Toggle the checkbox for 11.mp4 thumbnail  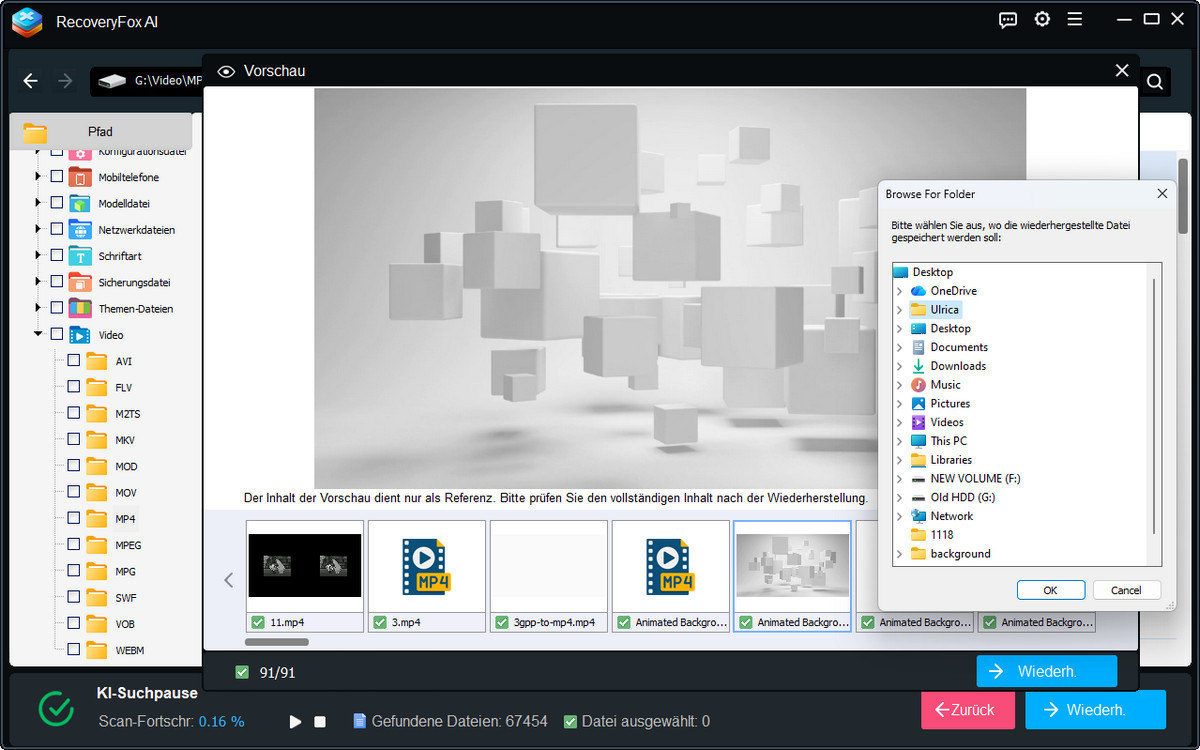259,622
